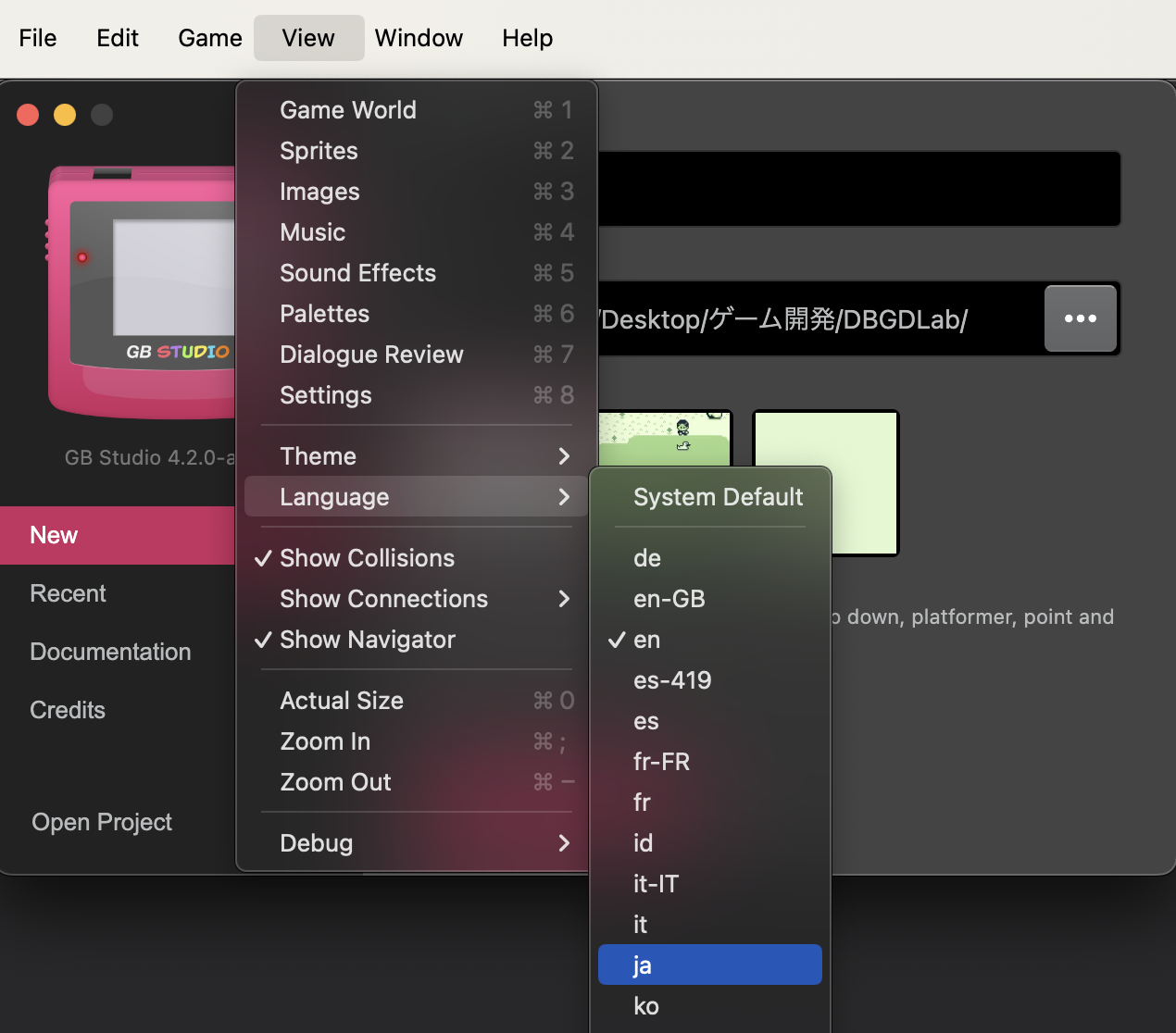Open the New project tab
The width and height of the screenshot is (1176, 1033).
pos(118,535)
